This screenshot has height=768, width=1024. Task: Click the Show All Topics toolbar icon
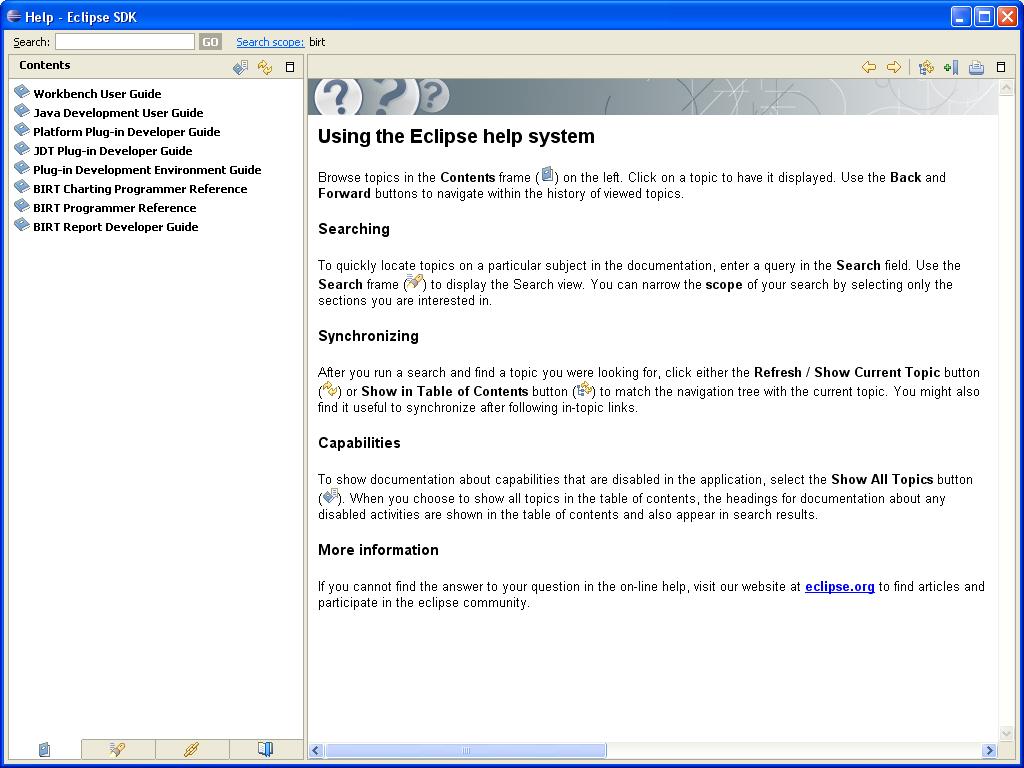coord(240,67)
